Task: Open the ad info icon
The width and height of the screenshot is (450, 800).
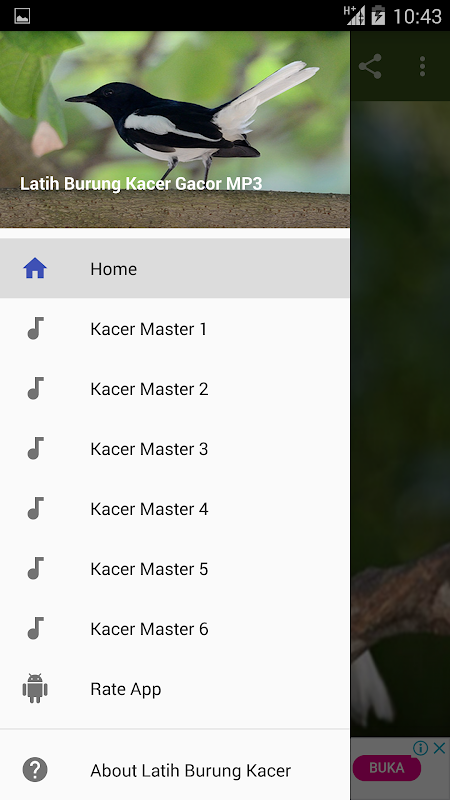Action: [x=420, y=748]
